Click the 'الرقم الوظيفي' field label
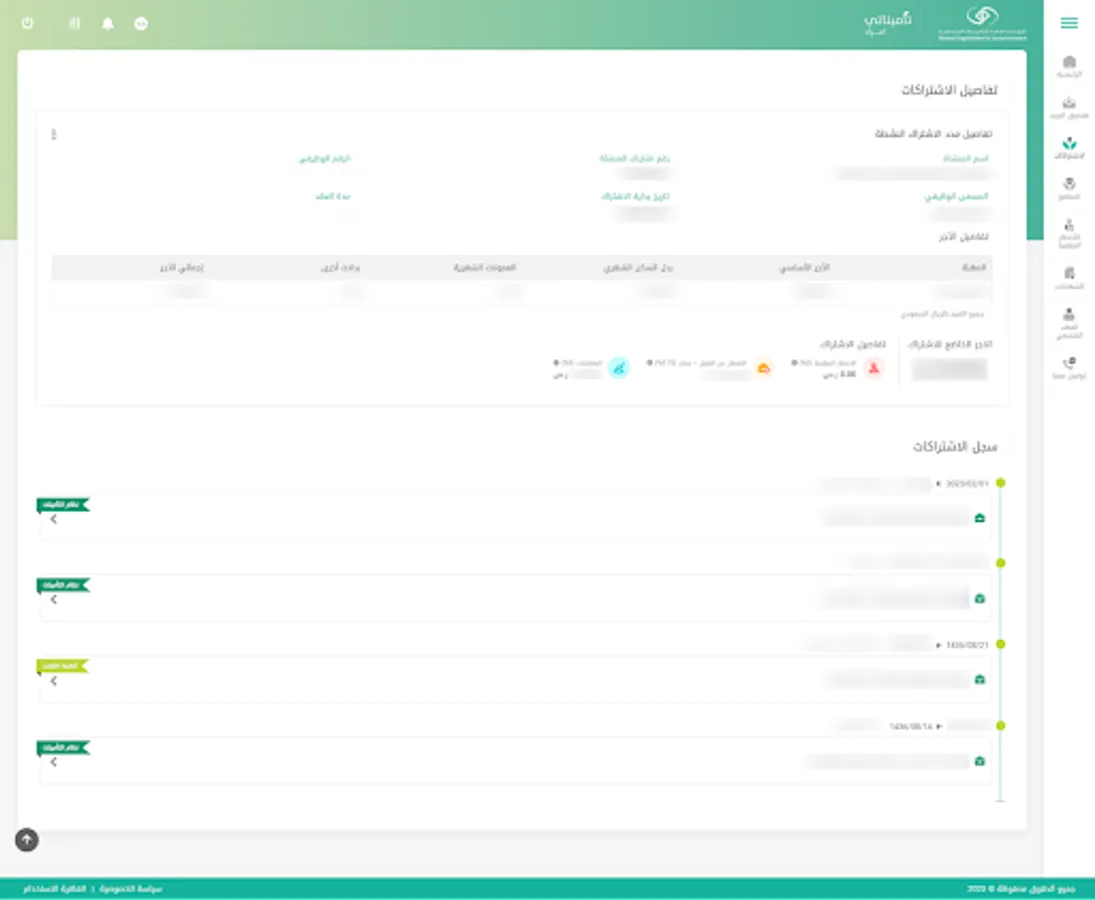1095x900 pixels. [325, 158]
